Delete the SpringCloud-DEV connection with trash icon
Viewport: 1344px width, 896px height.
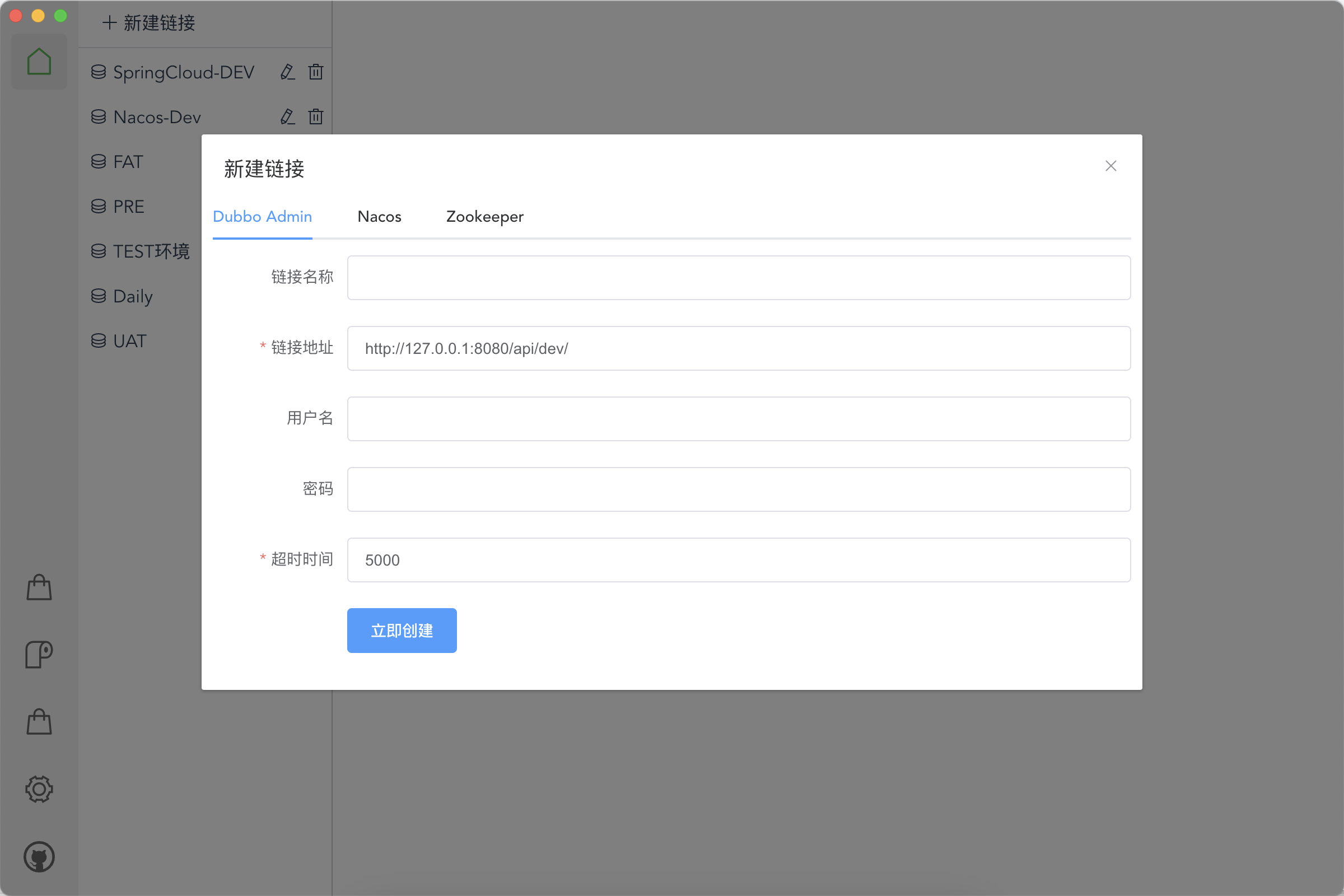[x=315, y=72]
